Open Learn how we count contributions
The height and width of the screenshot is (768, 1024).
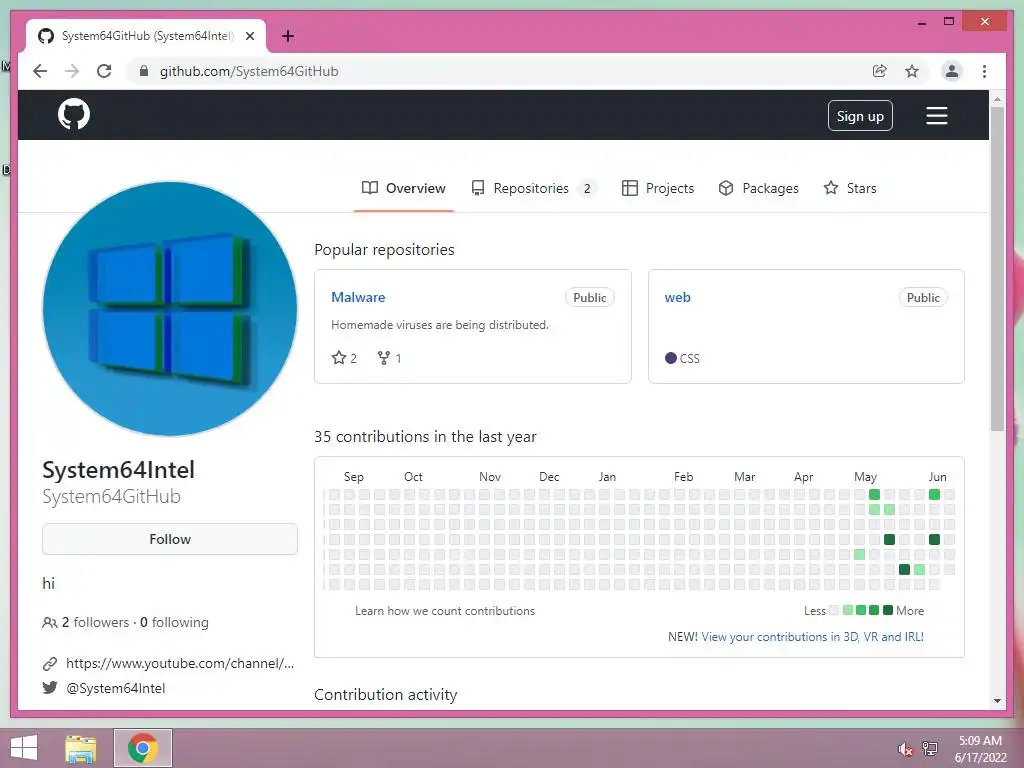pyautogui.click(x=445, y=611)
